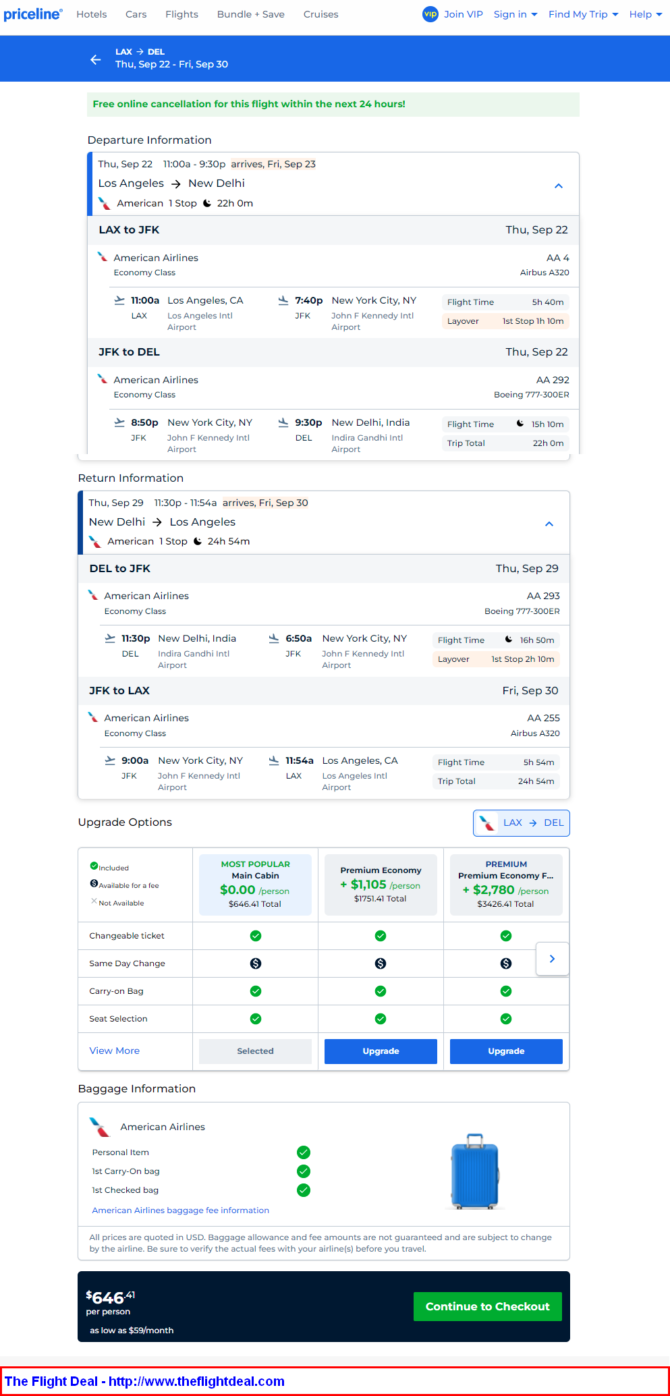
Task: Open the Flights menu
Action: coord(182,14)
